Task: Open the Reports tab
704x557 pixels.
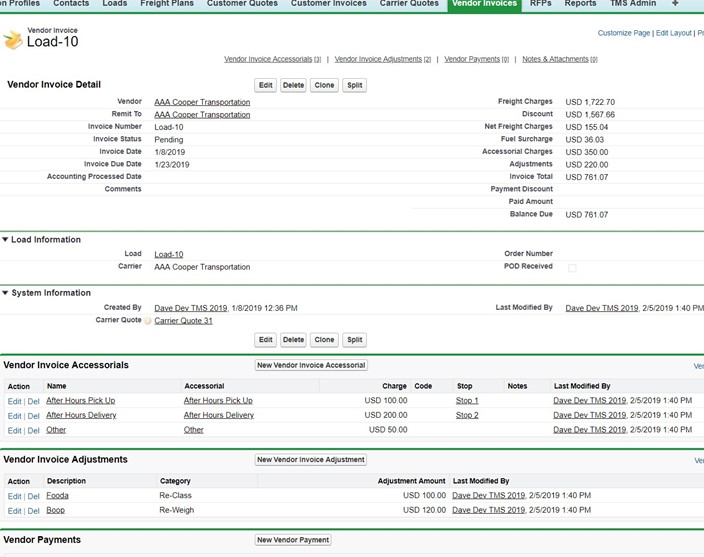Action: point(580,4)
